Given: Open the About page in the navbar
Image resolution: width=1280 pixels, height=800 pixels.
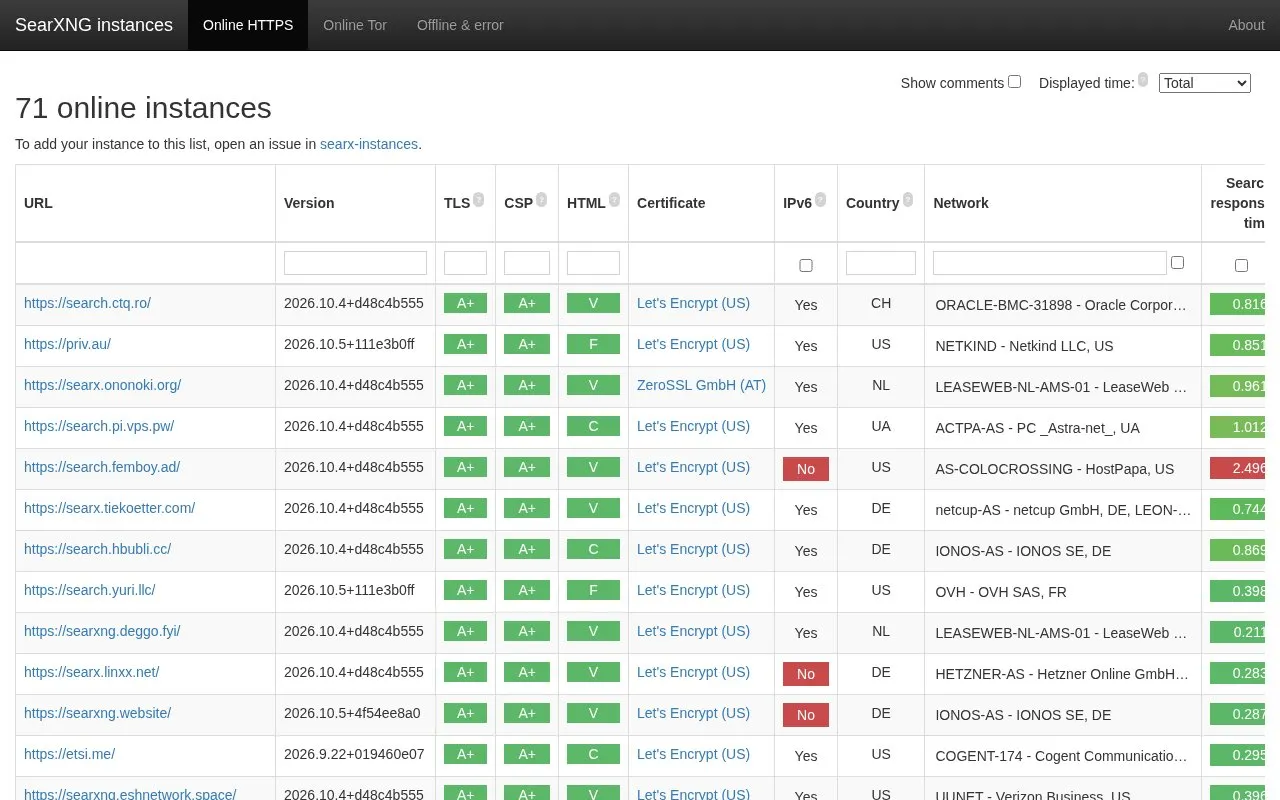Looking at the screenshot, I should click(x=1246, y=25).
